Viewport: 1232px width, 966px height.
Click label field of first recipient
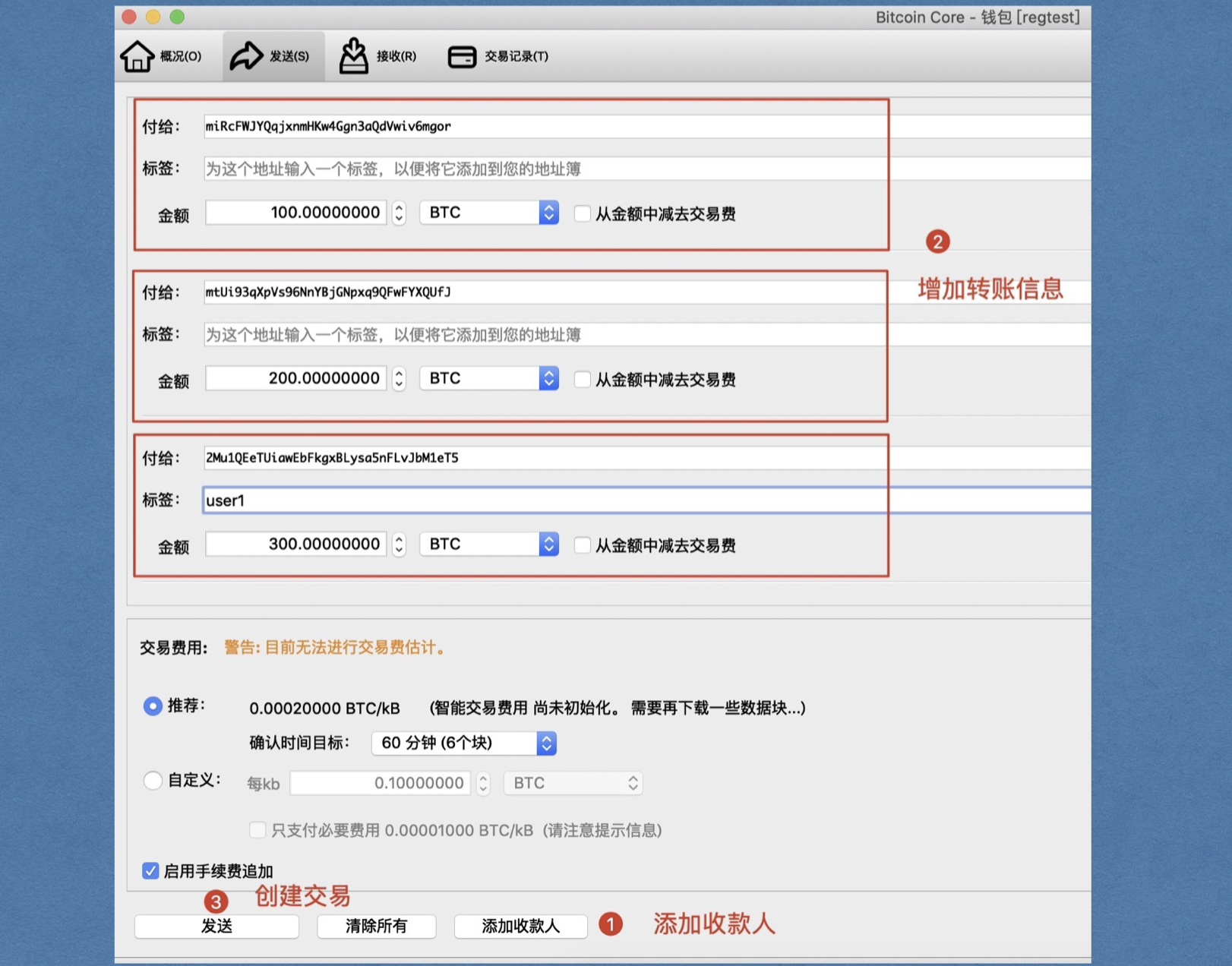click(647, 169)
